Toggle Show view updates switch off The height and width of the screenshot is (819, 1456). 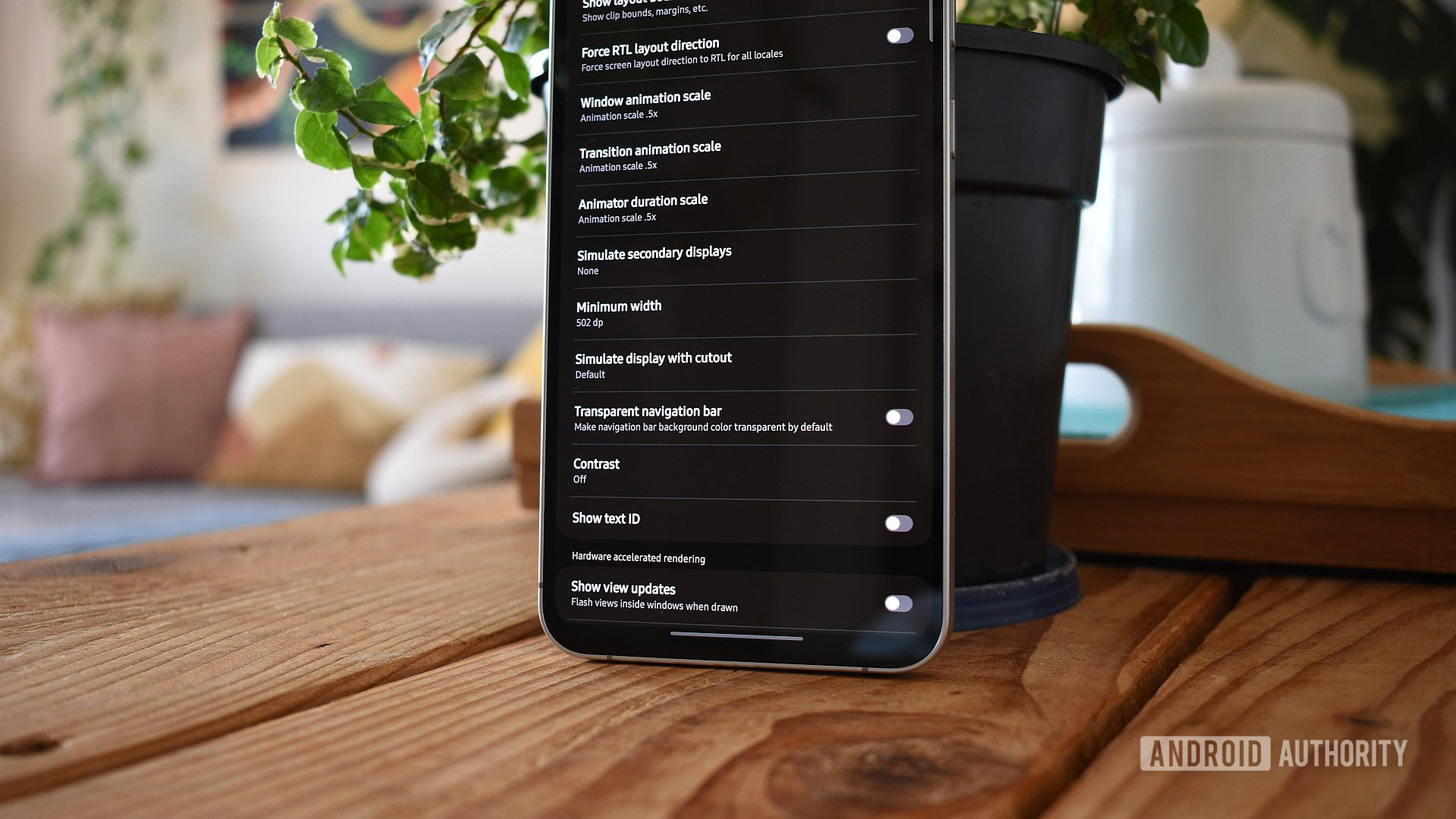pyautogui.click(x=897, y=602)
